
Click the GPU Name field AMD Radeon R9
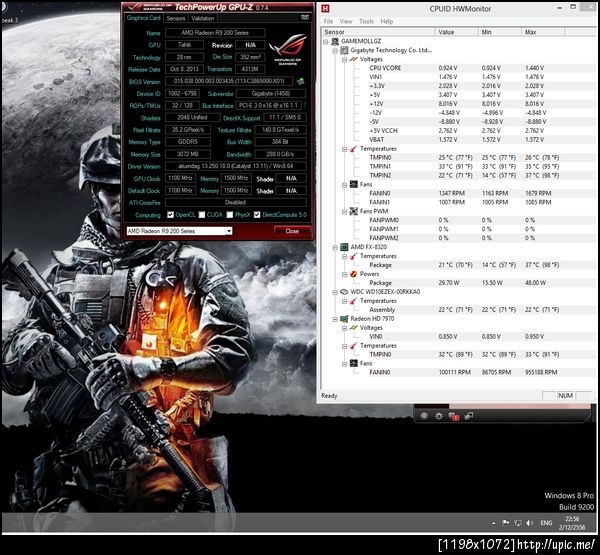(x=215, y=33)
